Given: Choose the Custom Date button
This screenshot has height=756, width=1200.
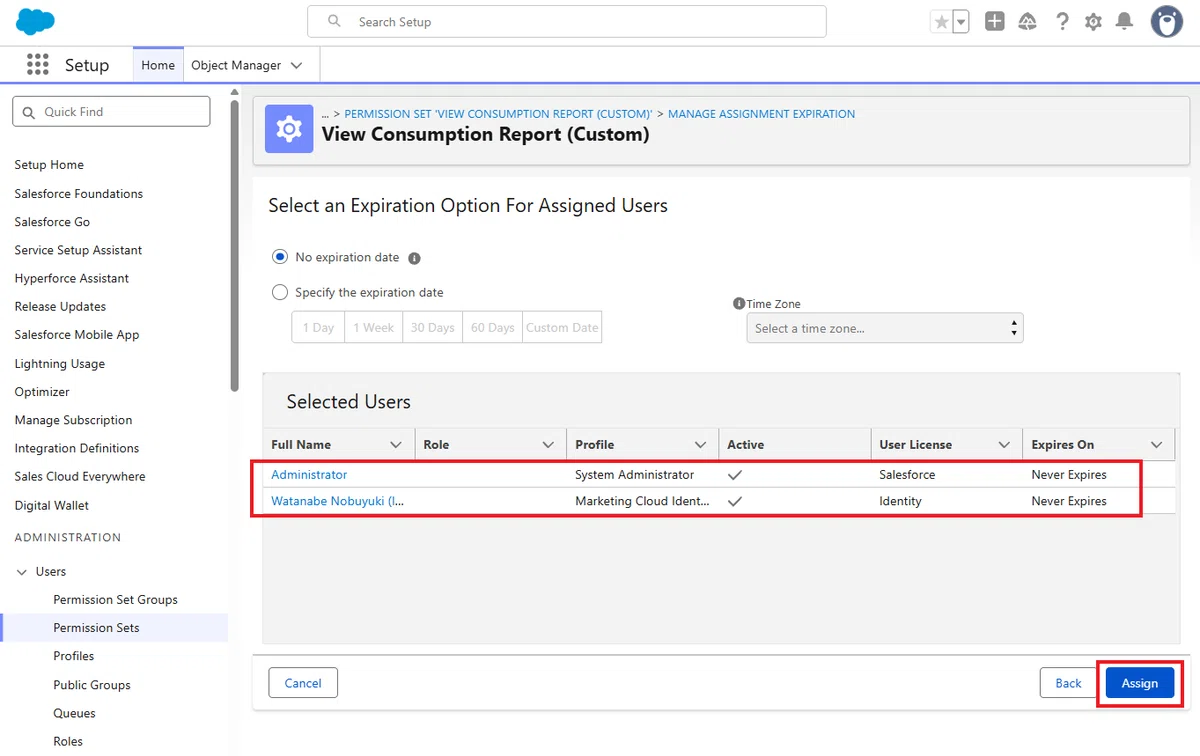Looking at the screenshot, I should point(562,328).
